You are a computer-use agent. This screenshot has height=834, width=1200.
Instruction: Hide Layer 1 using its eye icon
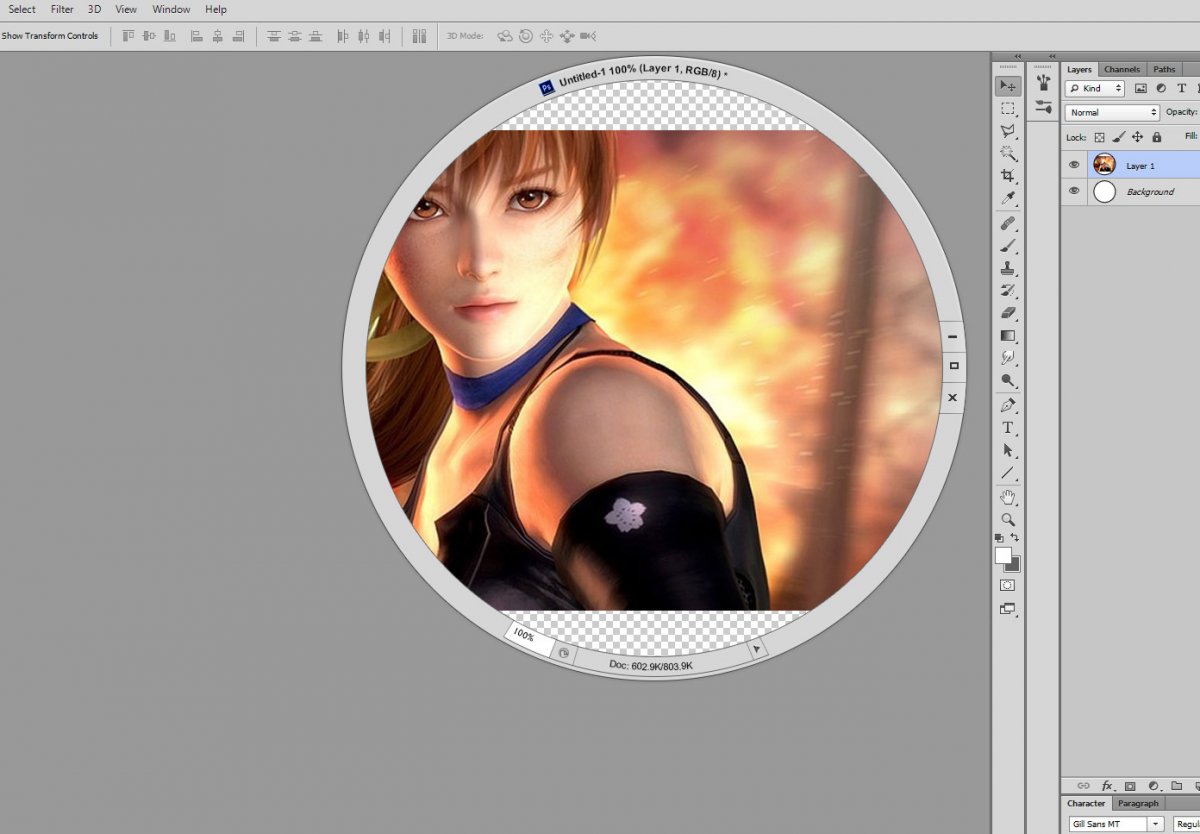pos(1074,165)
